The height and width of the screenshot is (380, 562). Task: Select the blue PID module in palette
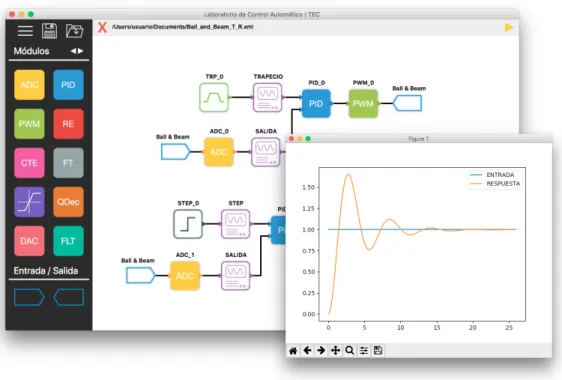point(68,85)
